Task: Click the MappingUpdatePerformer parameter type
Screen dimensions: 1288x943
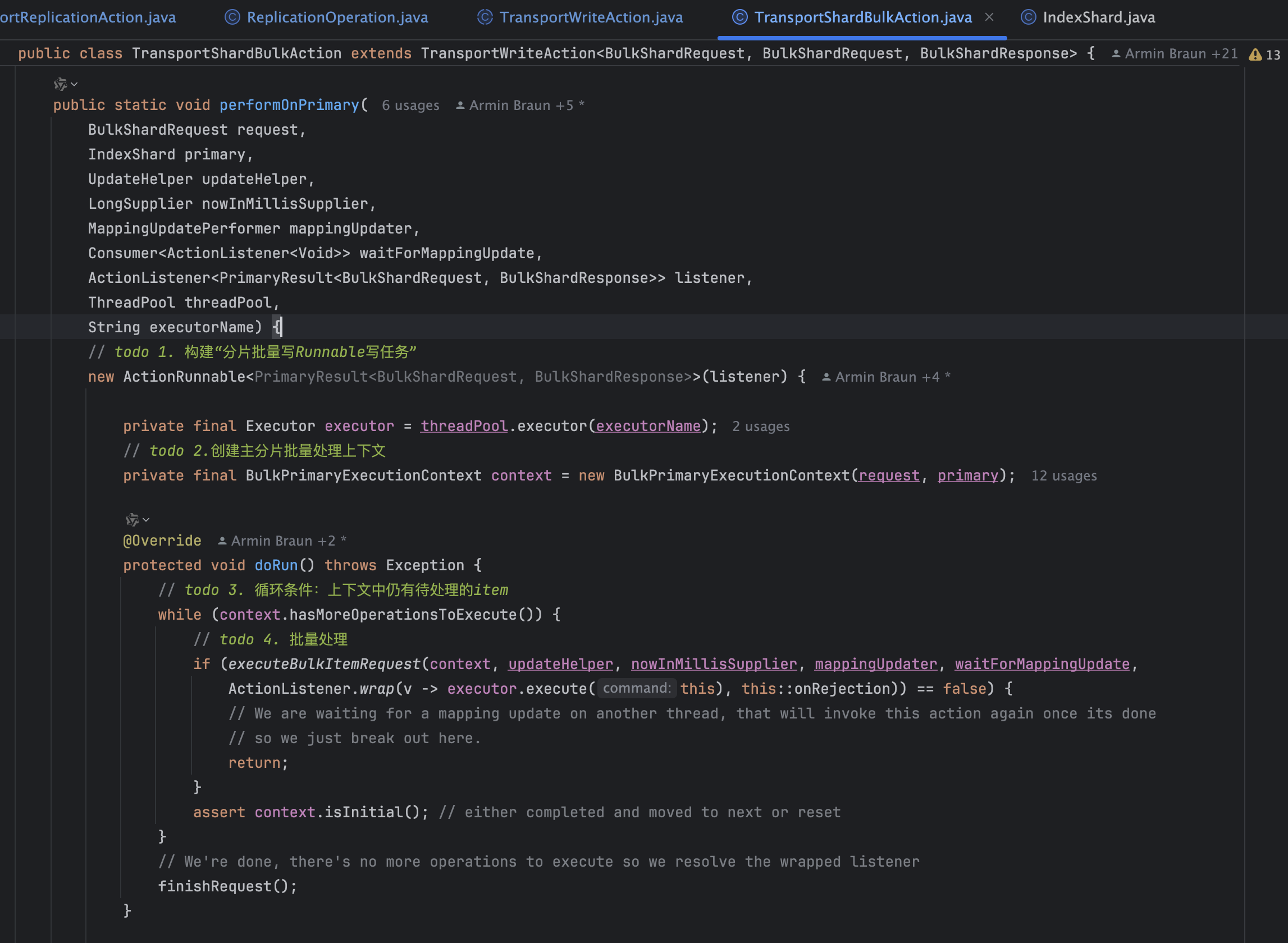Action: point(184,229)
